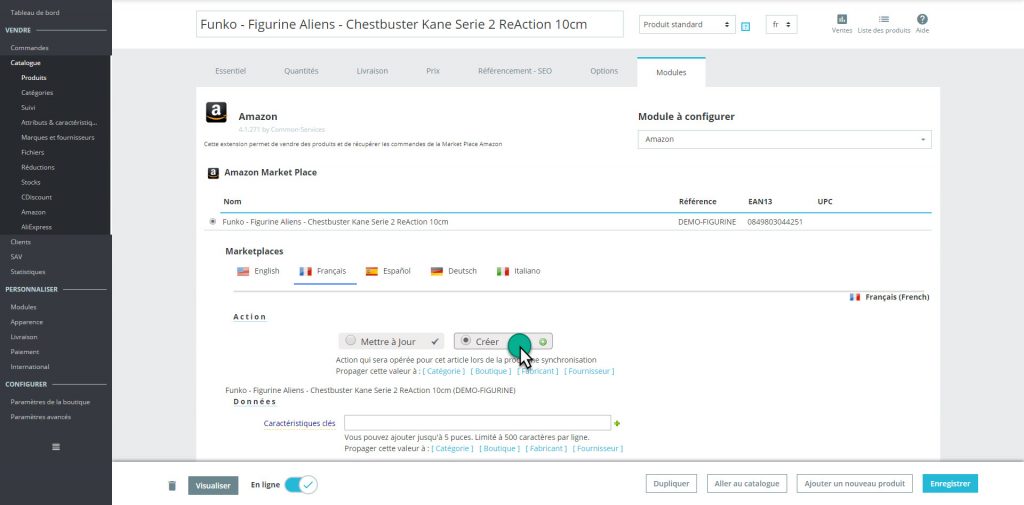
Task: Open the Liste des produits icon
Action: tap(884, 20)
